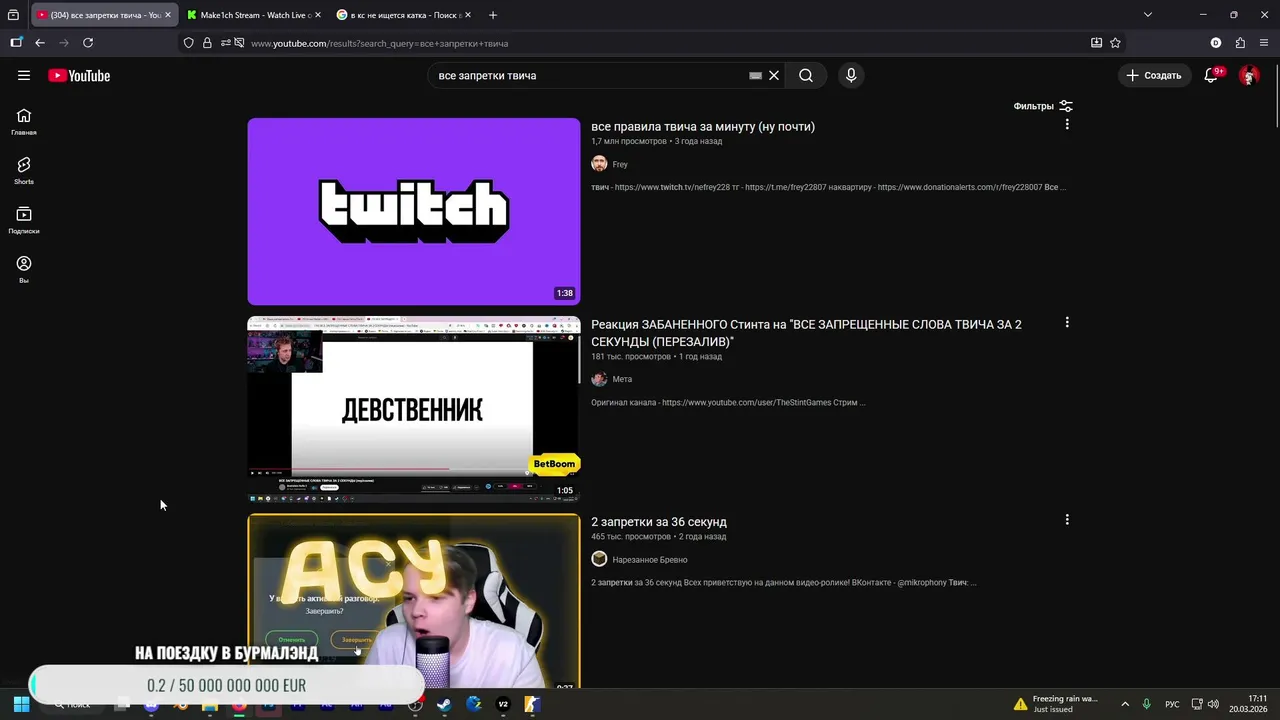Click the Нарезанное Бревно channel avatar

point(599,559)
